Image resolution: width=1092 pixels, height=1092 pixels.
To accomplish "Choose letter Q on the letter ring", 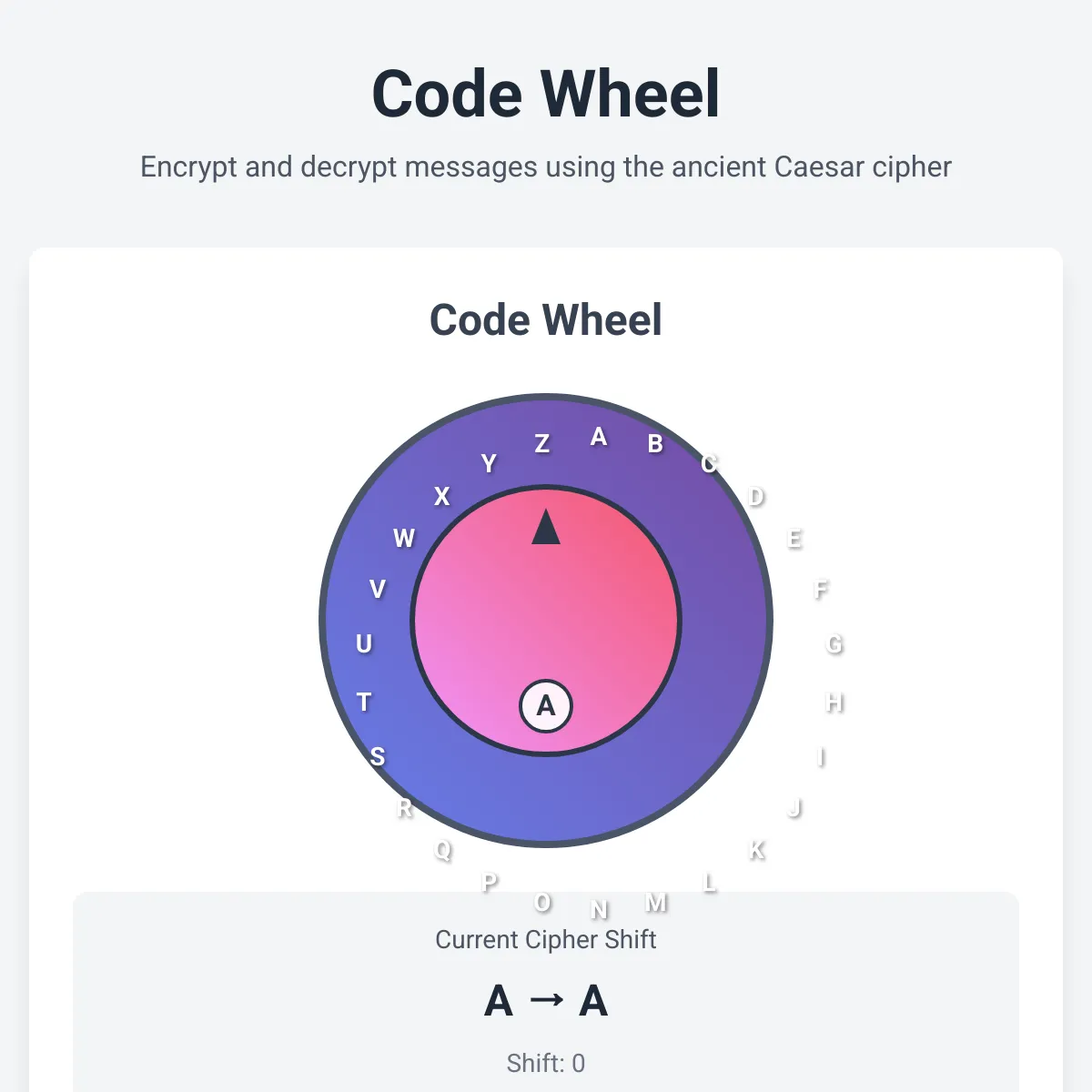I will click(443, 850).
